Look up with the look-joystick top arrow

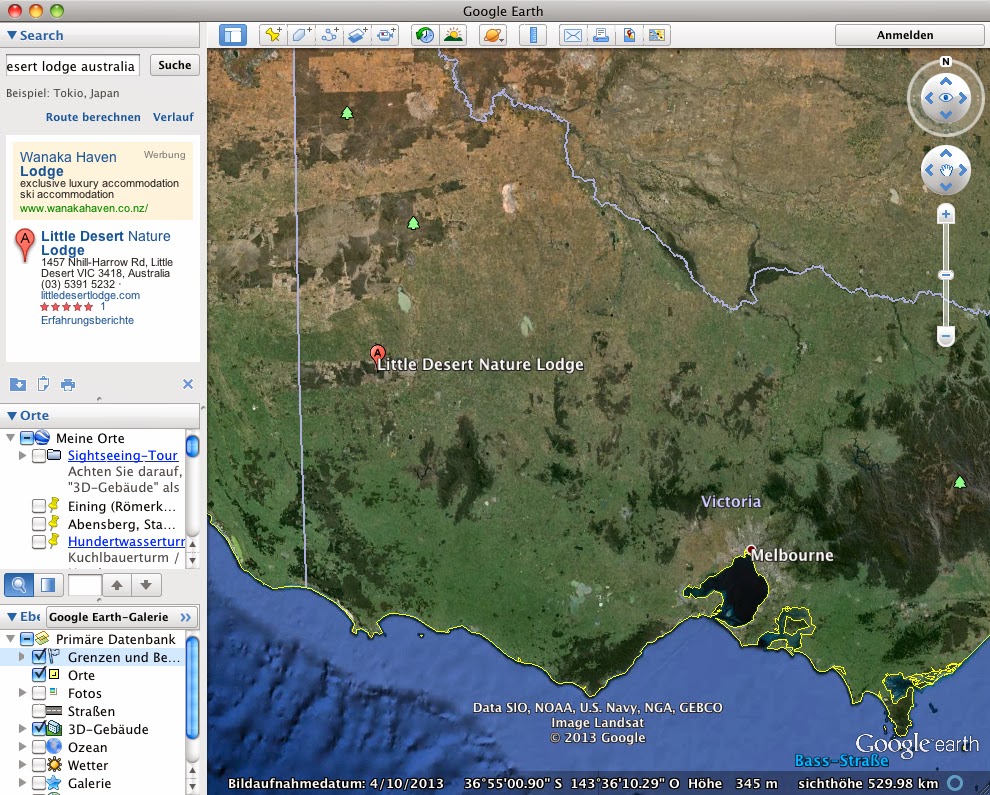tap(945, 81)
